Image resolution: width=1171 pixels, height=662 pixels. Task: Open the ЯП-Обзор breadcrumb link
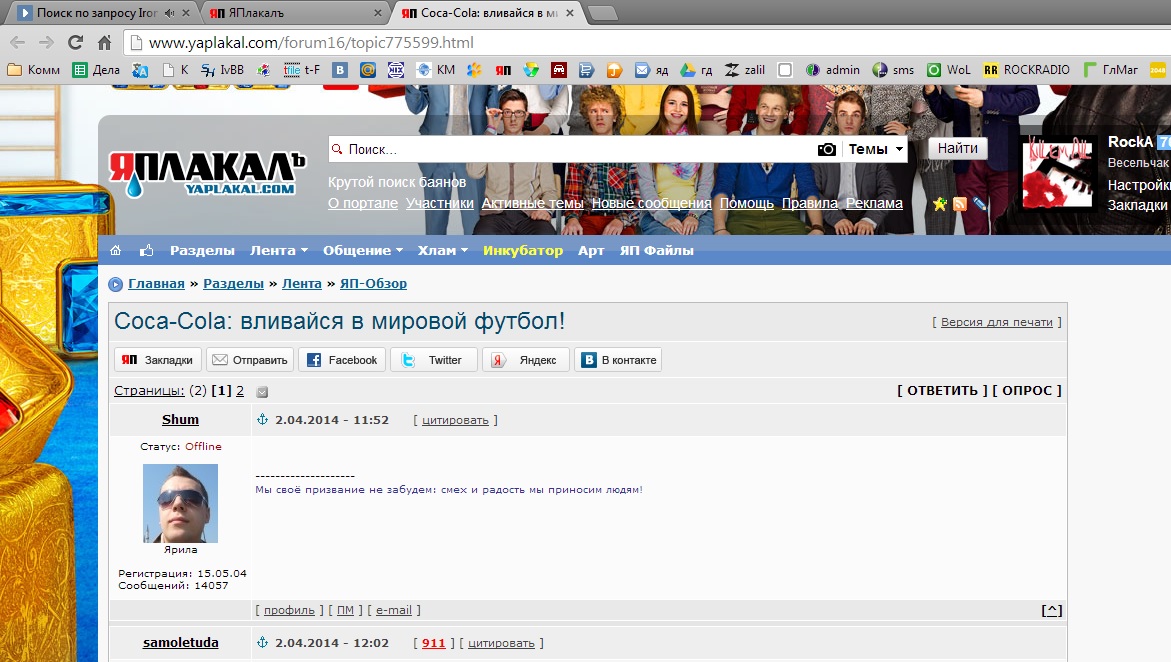(373, 283)
